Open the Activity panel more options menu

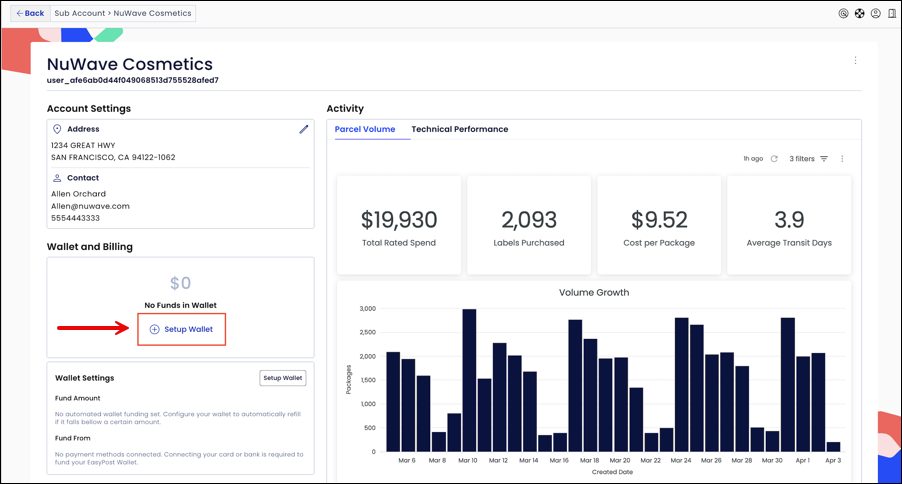pos(842,159)
